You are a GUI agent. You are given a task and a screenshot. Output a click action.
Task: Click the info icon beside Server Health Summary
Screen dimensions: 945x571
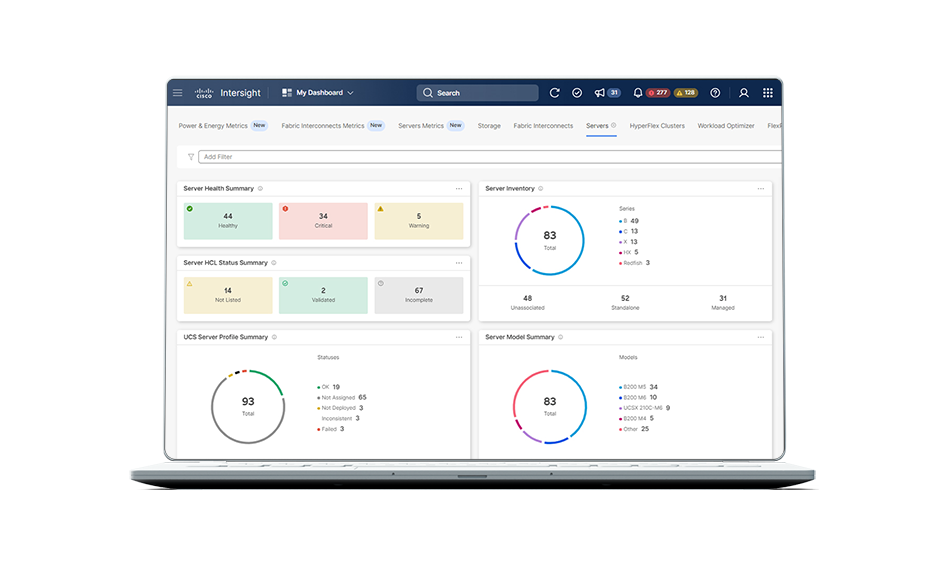260,189
